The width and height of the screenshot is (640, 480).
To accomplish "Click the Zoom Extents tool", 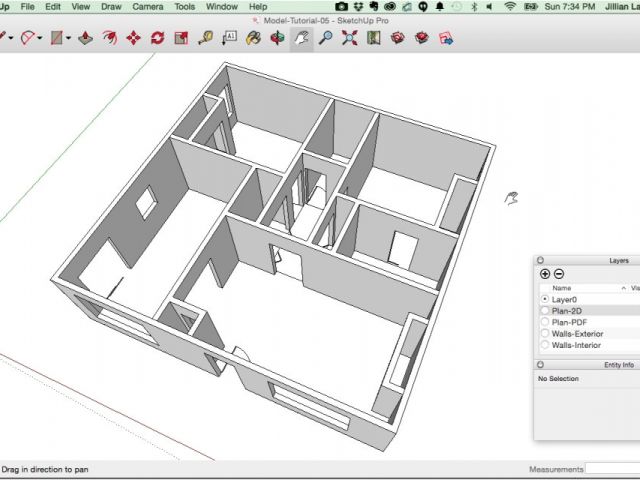I will coord(349,39).
